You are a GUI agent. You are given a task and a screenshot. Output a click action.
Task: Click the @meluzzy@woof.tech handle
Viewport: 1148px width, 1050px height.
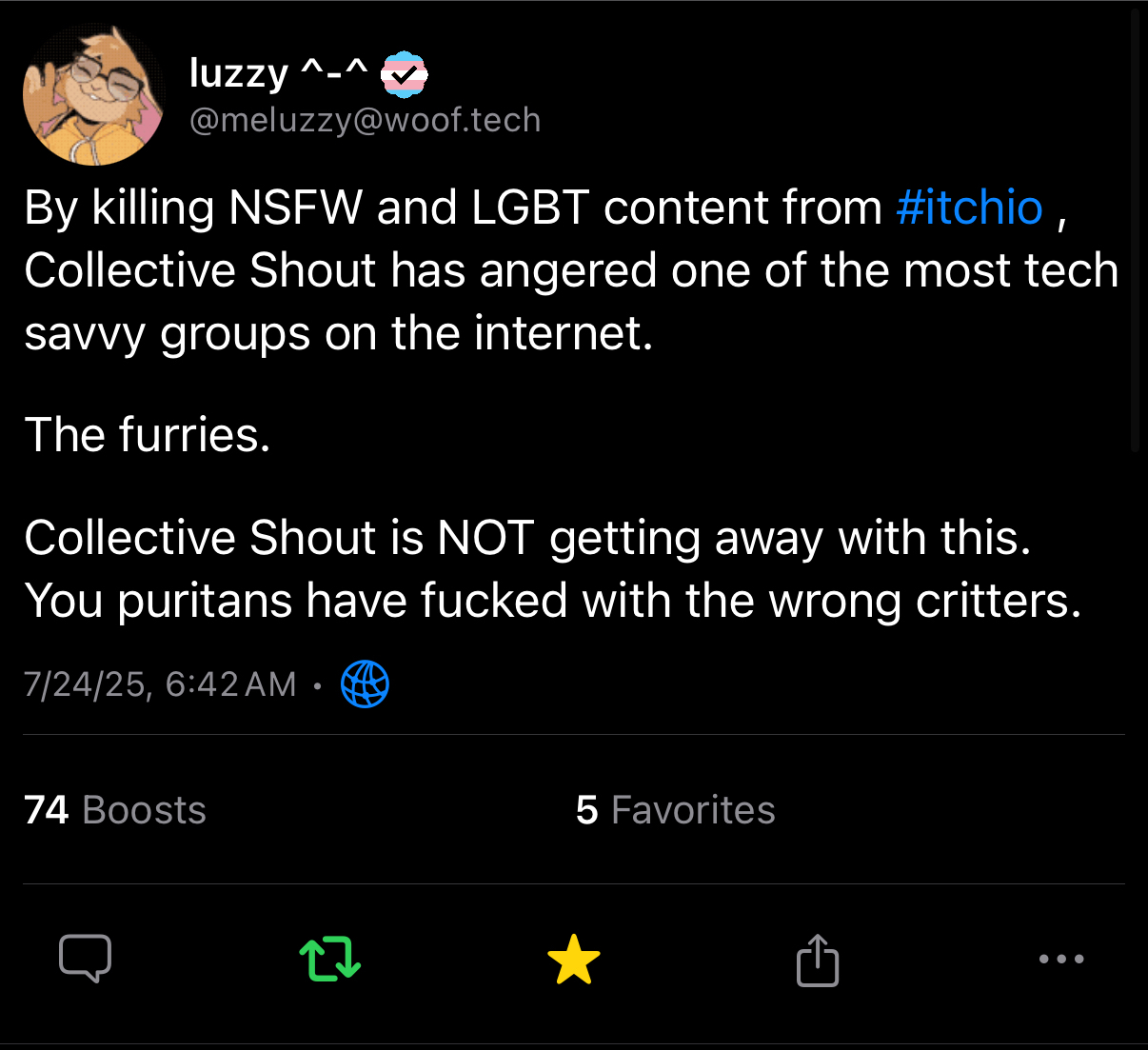pos(365,121)
